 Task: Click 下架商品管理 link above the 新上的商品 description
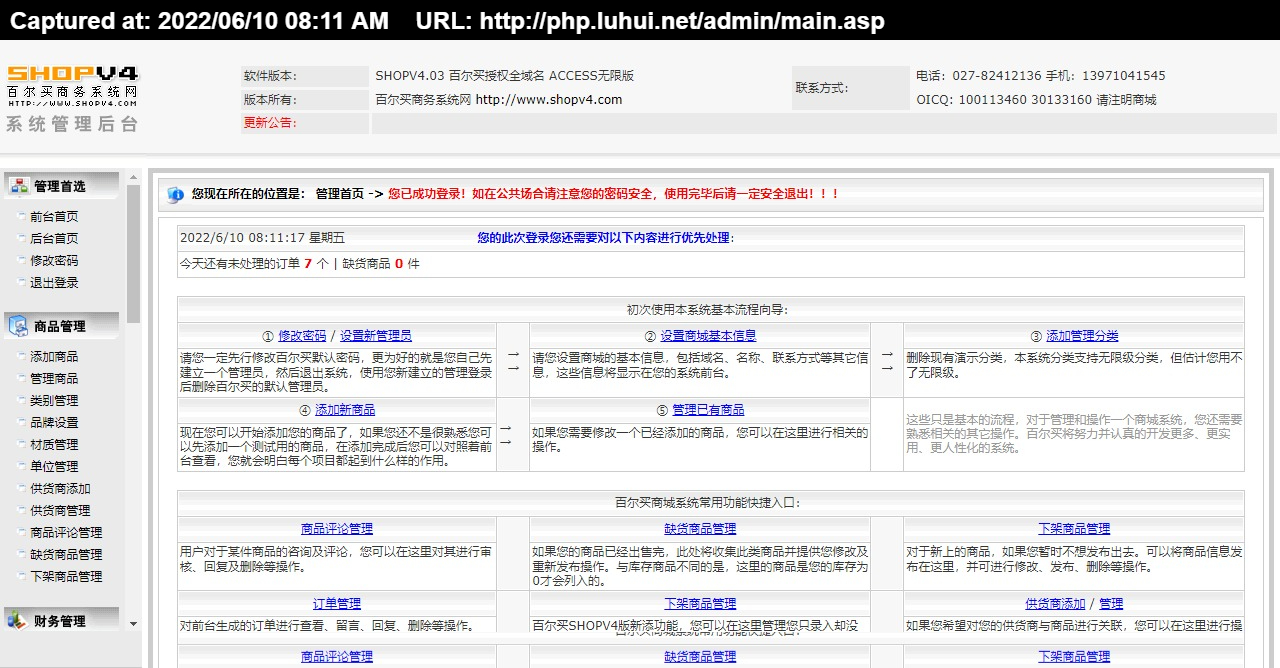coord(1074,528)
